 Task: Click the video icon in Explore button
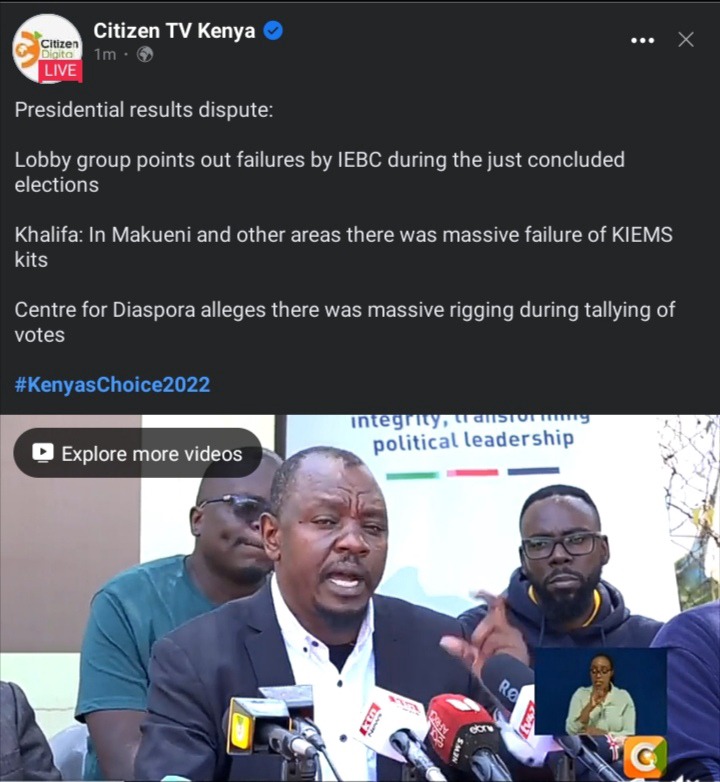pos(43,453)
